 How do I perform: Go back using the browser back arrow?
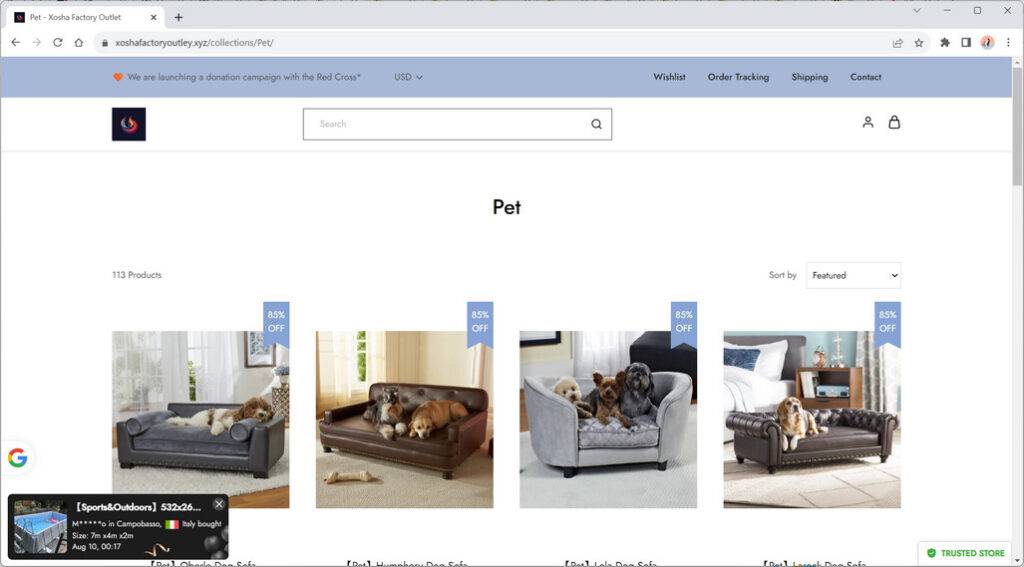click(16, 42)
